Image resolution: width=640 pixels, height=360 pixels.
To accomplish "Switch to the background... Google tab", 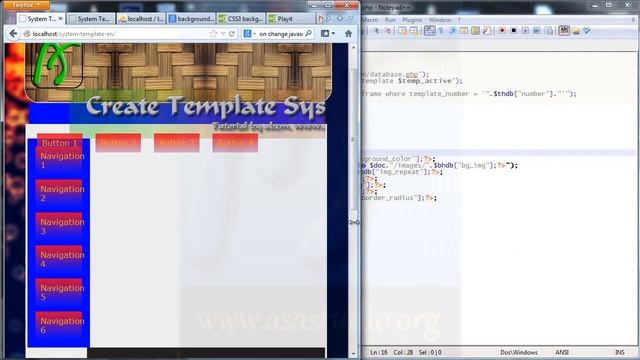I will [x=191, y=19].
